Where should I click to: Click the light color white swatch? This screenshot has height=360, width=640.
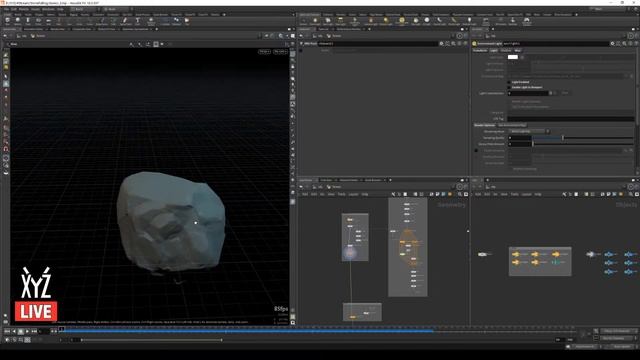tap(513, 57)
